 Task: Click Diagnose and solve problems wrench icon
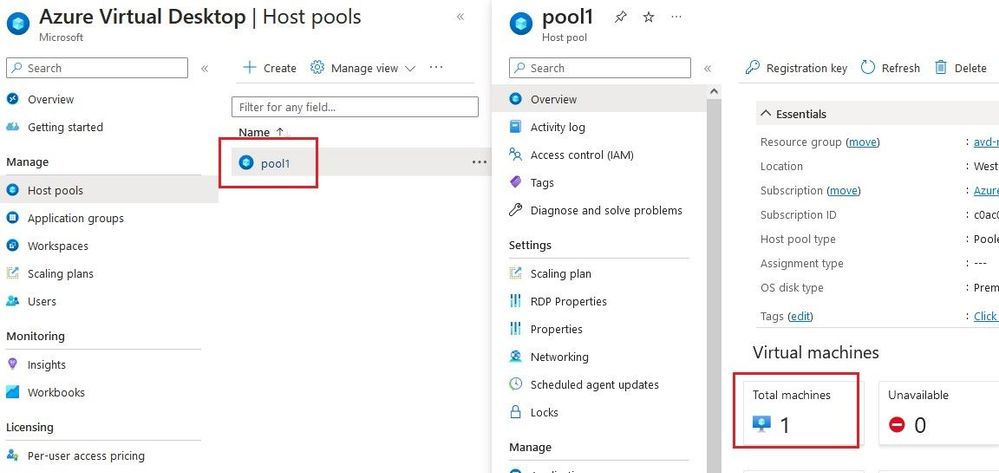click(x=515, y=210)
